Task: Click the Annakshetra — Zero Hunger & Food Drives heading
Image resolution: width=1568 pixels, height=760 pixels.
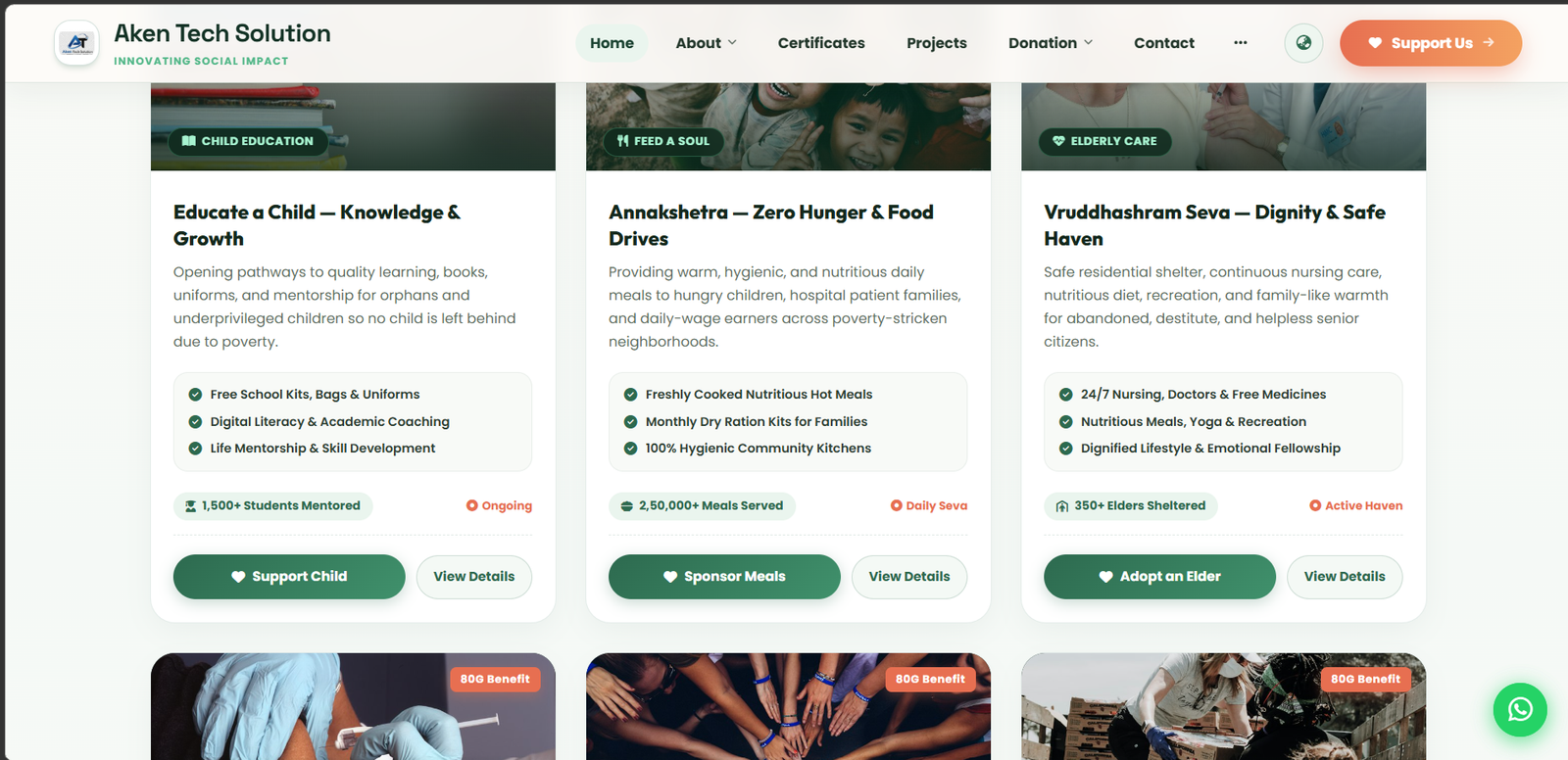Action: pos(771,225)
